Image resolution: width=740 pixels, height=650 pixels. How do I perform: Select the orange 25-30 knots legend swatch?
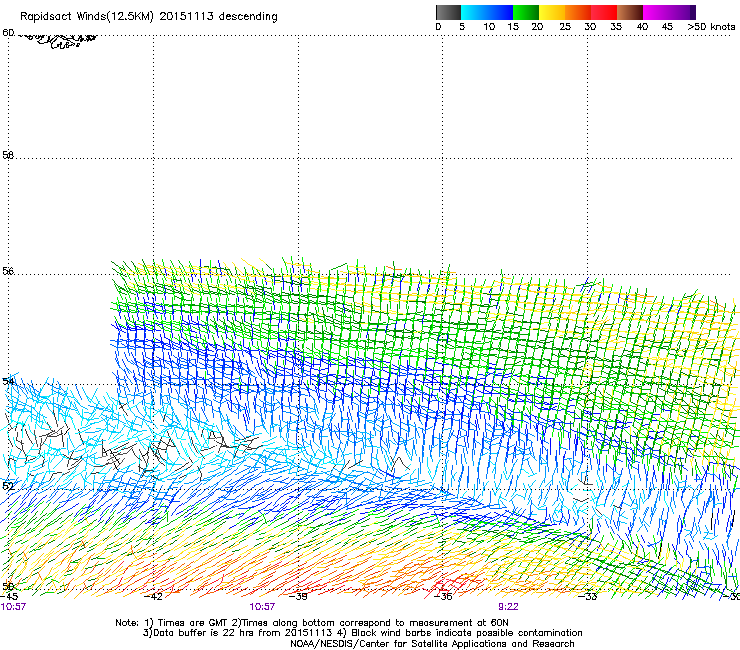[578, 12]
